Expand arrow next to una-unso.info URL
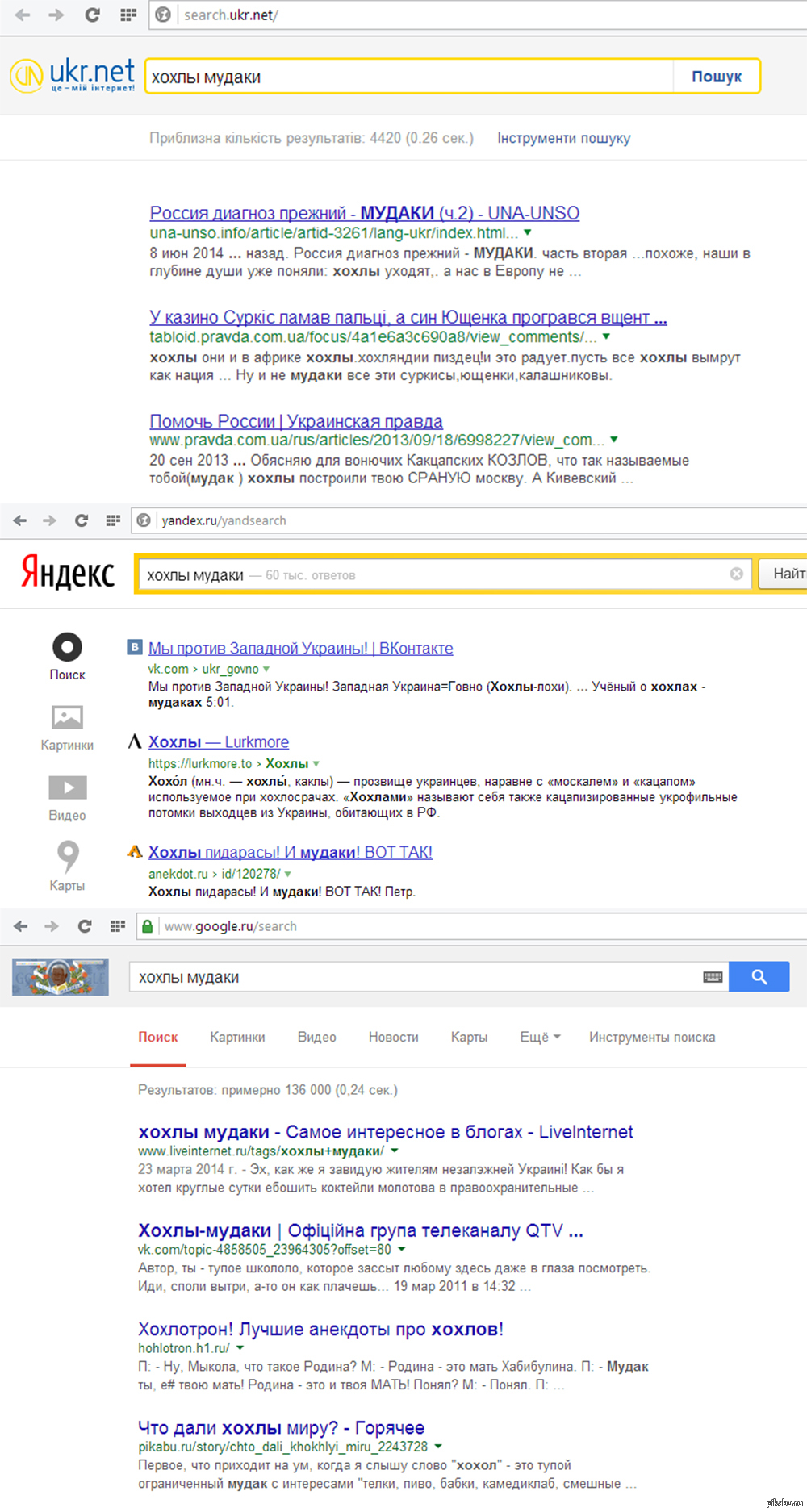The width and height of the screenshot is (807, 1512). coord(528,232)
